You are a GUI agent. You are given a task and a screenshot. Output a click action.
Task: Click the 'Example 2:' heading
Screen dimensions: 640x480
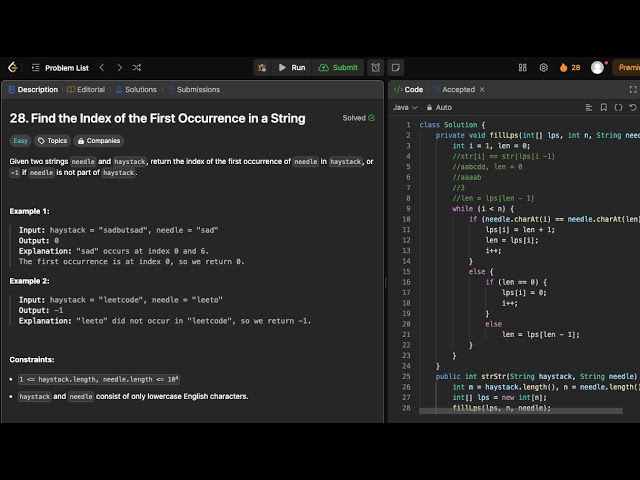click(29, 281)
